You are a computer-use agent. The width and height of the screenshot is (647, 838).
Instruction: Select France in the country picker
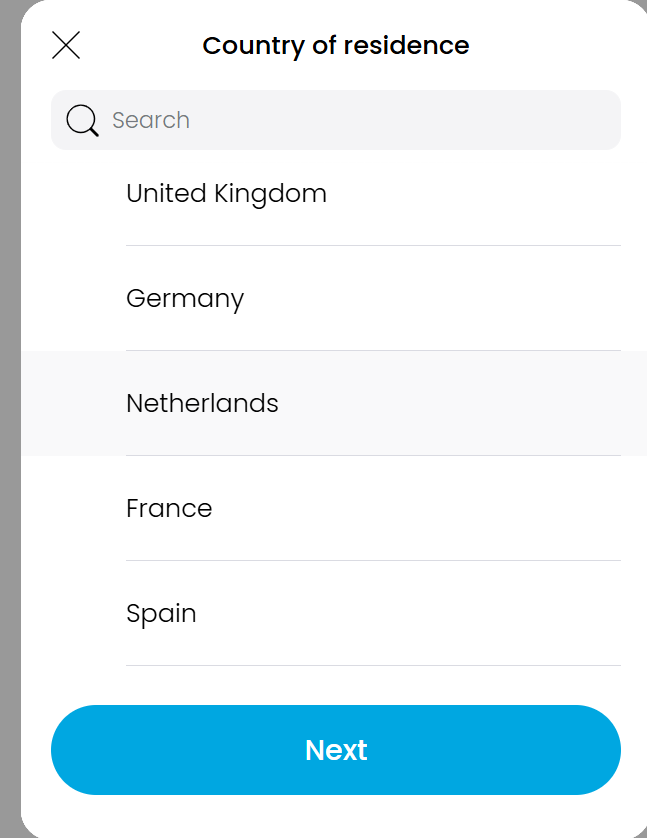169,508
